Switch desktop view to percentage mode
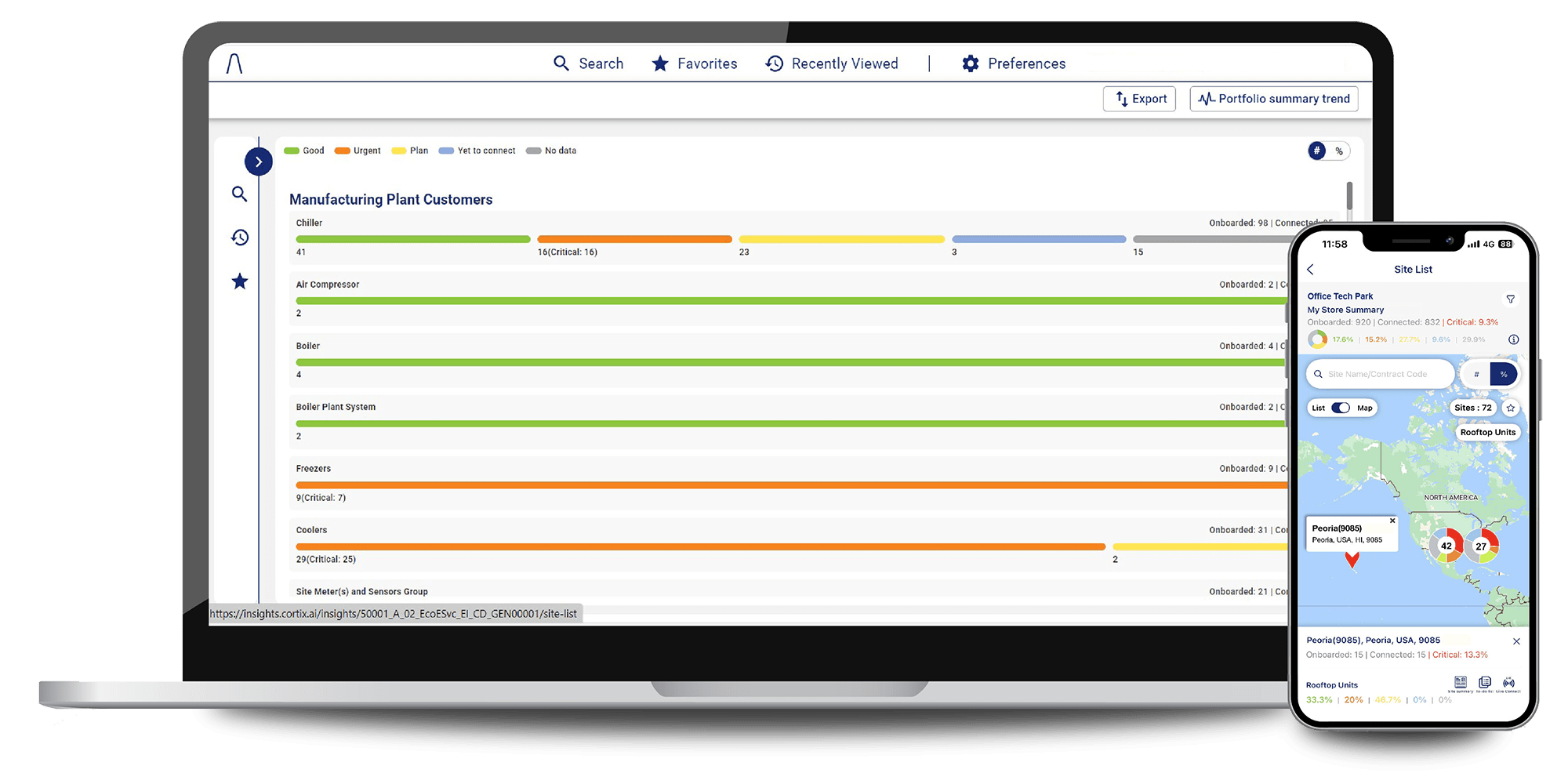 tap(1339, 151)
